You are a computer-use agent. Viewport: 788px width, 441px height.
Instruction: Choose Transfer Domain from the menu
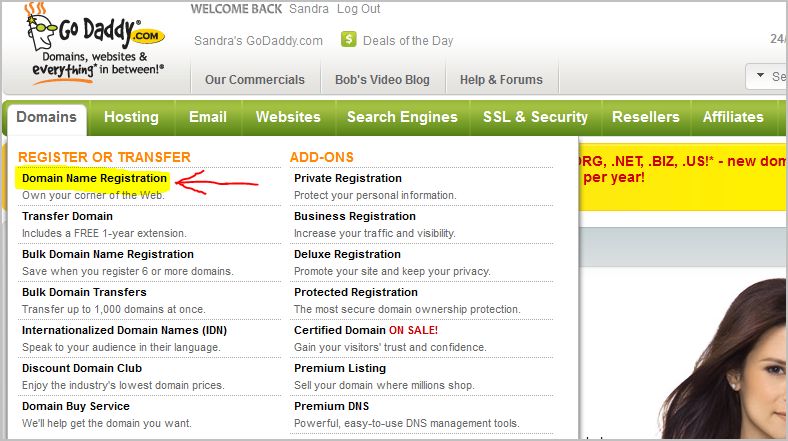pos(67,216)
